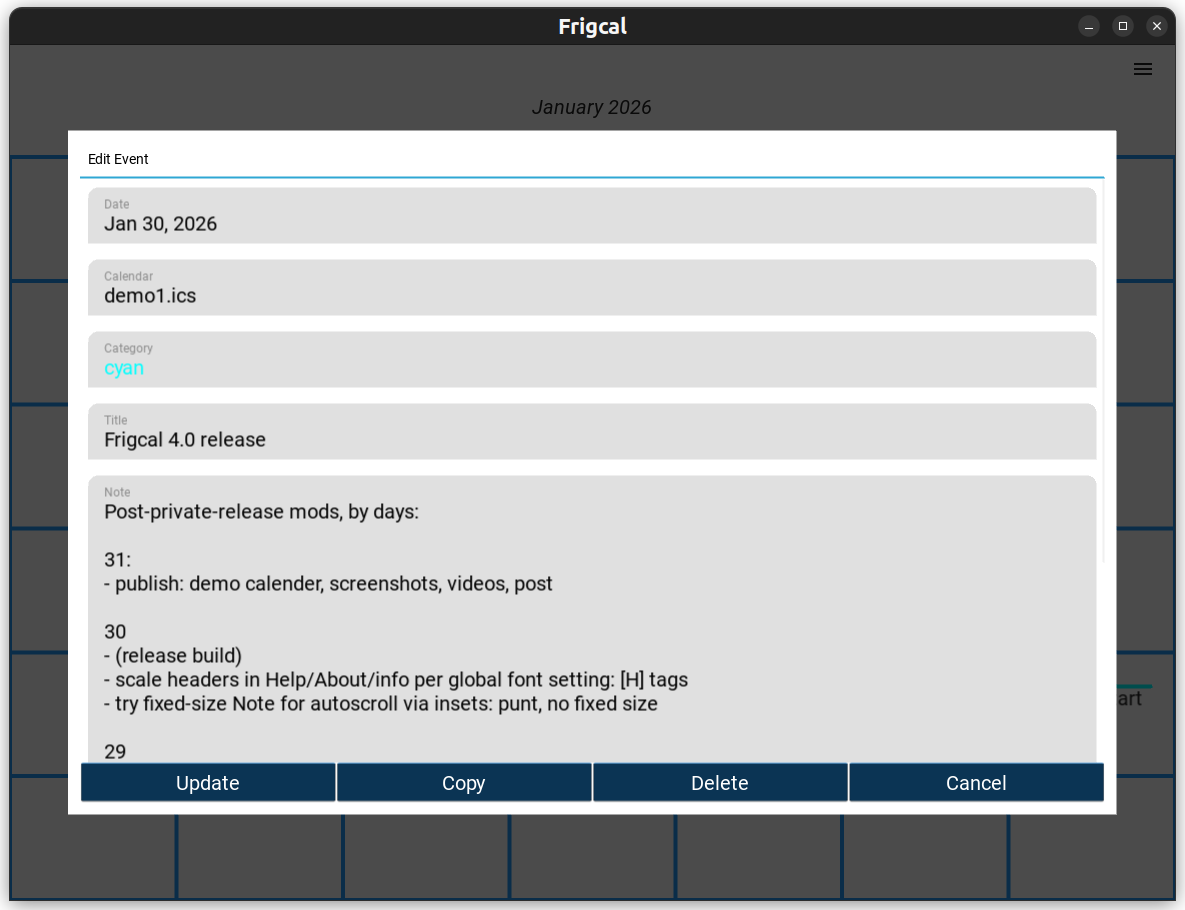Place cursor on 'publish: demo calender' note line
Viewport: 1185px width, 910px height.
pyautogui.click(x=328, y=584)
